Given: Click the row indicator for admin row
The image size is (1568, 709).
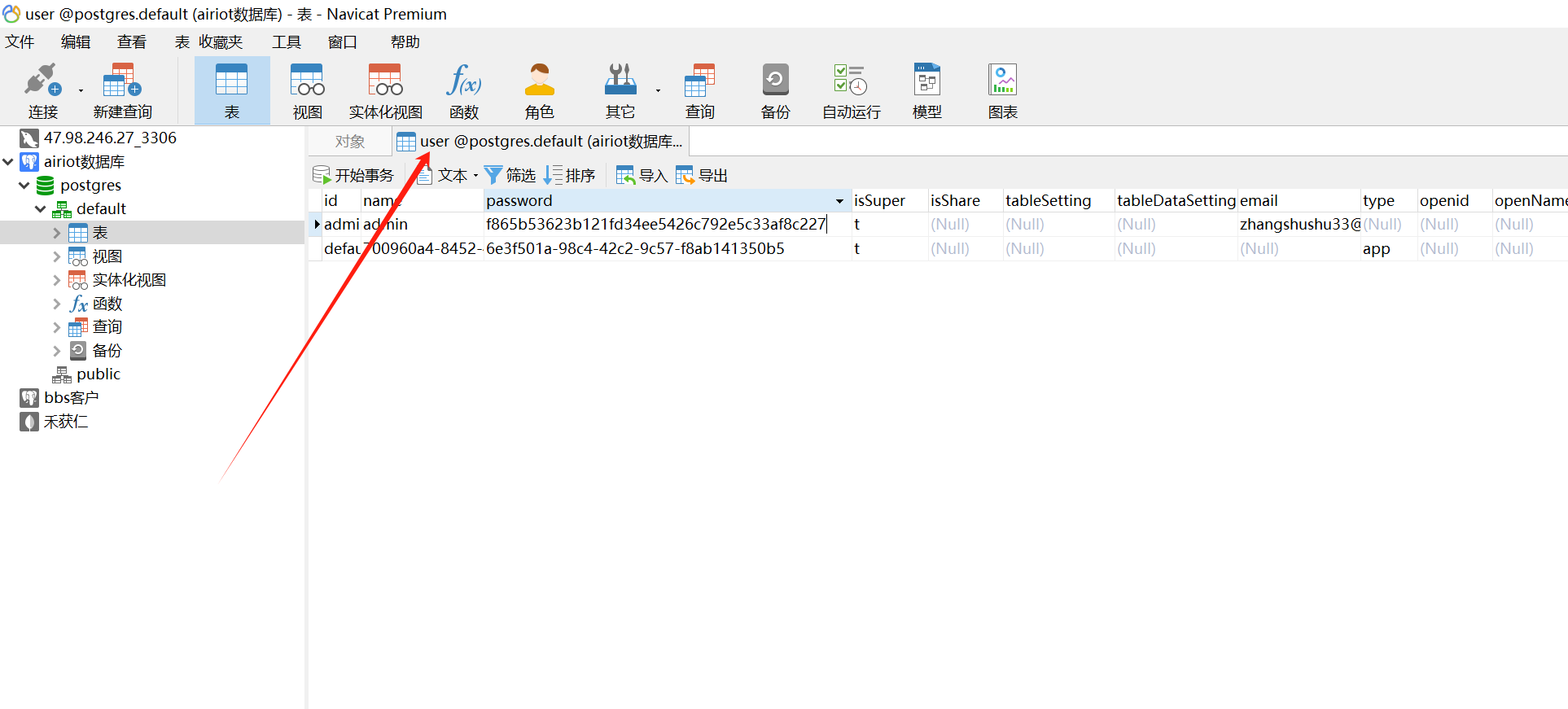Looking at the screenshot, I should click(316, 224).
